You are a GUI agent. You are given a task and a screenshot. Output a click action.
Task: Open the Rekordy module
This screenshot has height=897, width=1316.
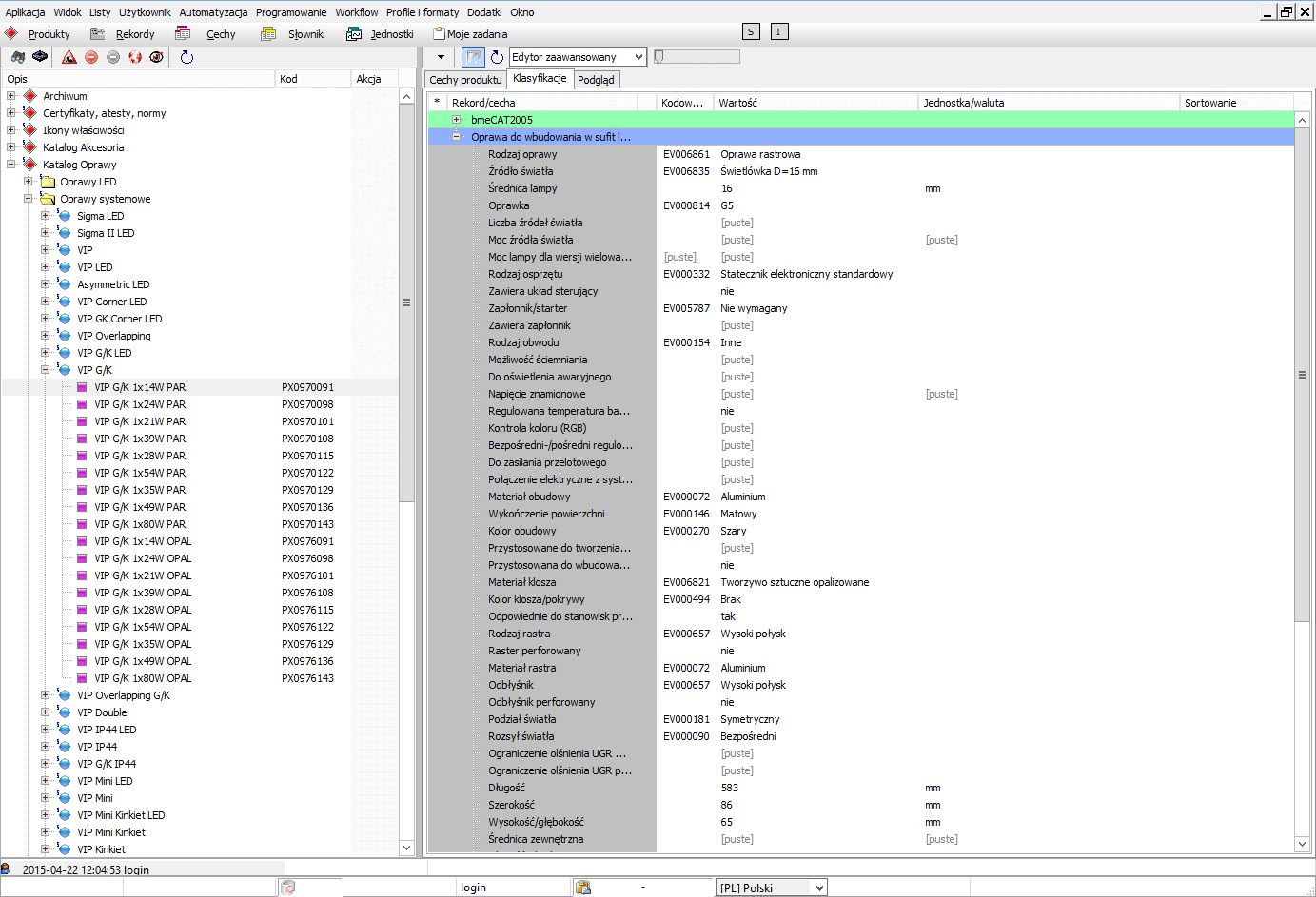click(124, 33)
